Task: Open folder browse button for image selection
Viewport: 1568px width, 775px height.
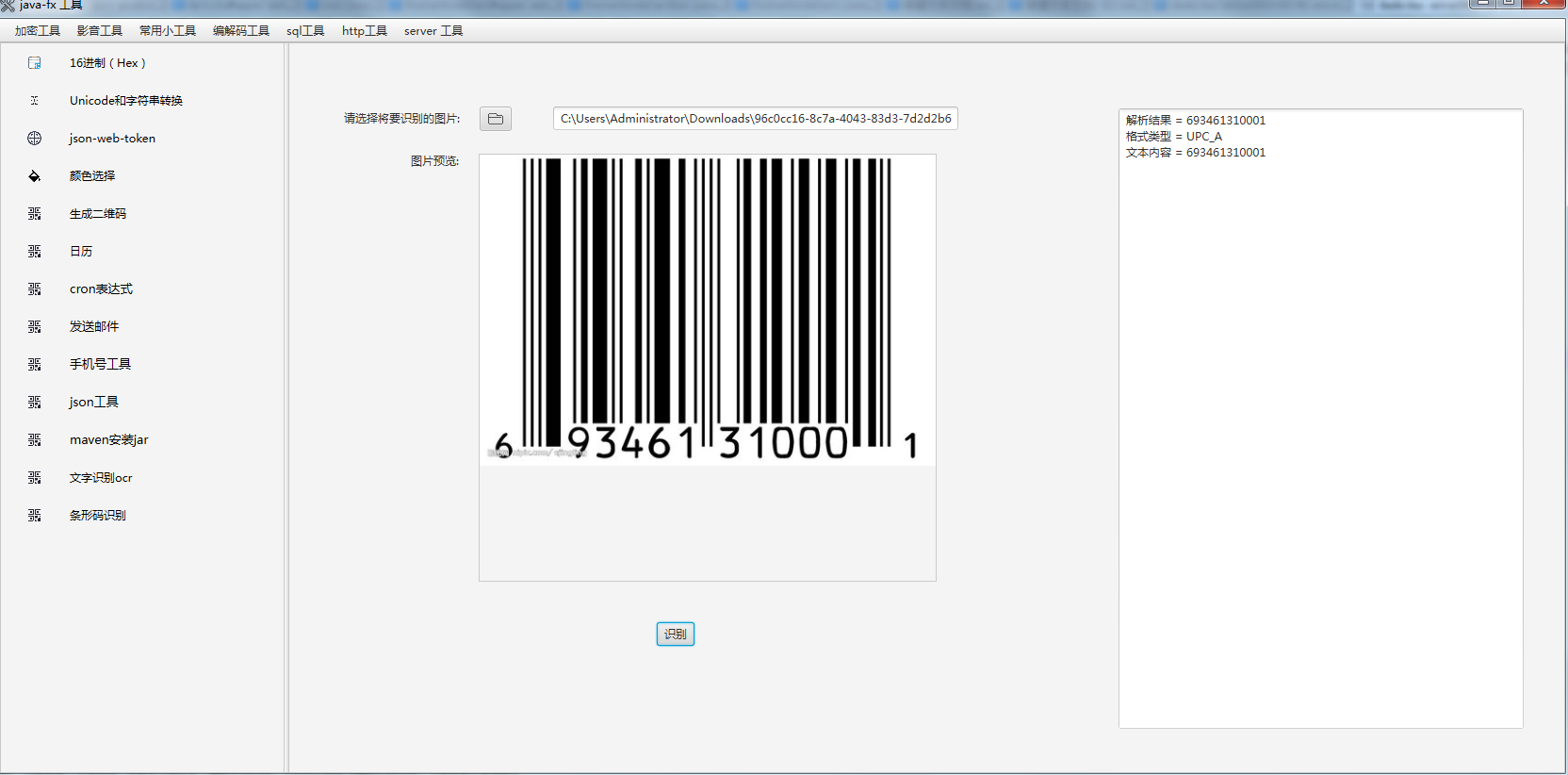Action: 495,119
